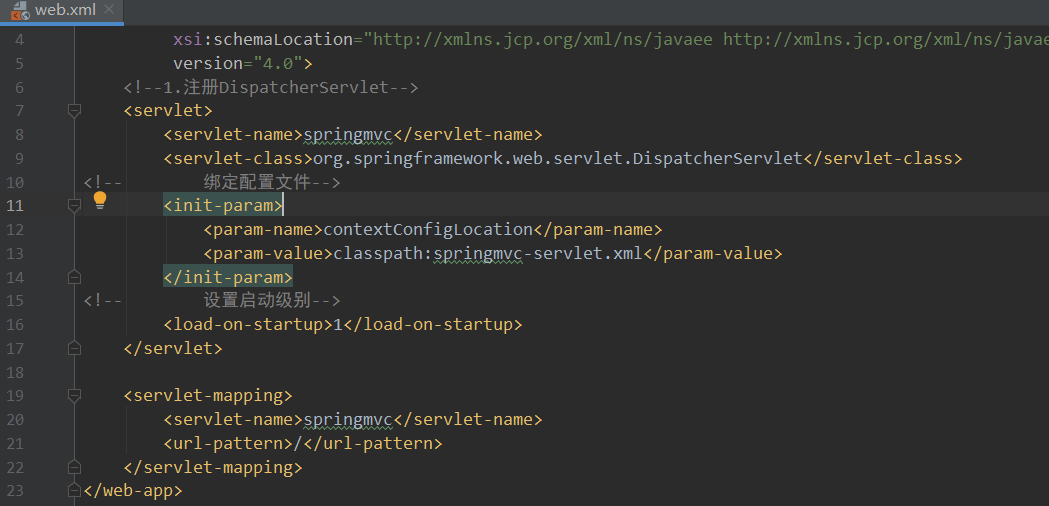Click the DispatcherServlet class name text
Viewport: 1049px width, 506px height.
point(717,159)
